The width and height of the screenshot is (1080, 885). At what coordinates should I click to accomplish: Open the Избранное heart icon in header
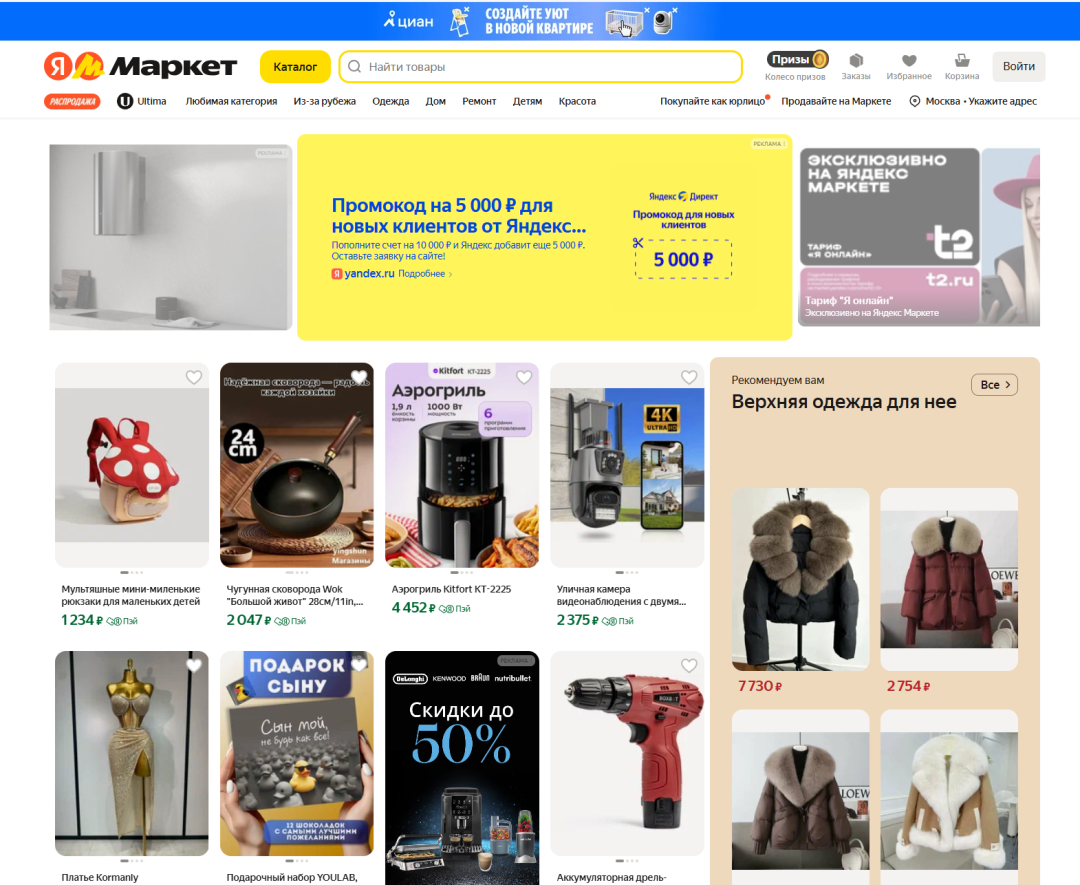click(x=909, y=61)
